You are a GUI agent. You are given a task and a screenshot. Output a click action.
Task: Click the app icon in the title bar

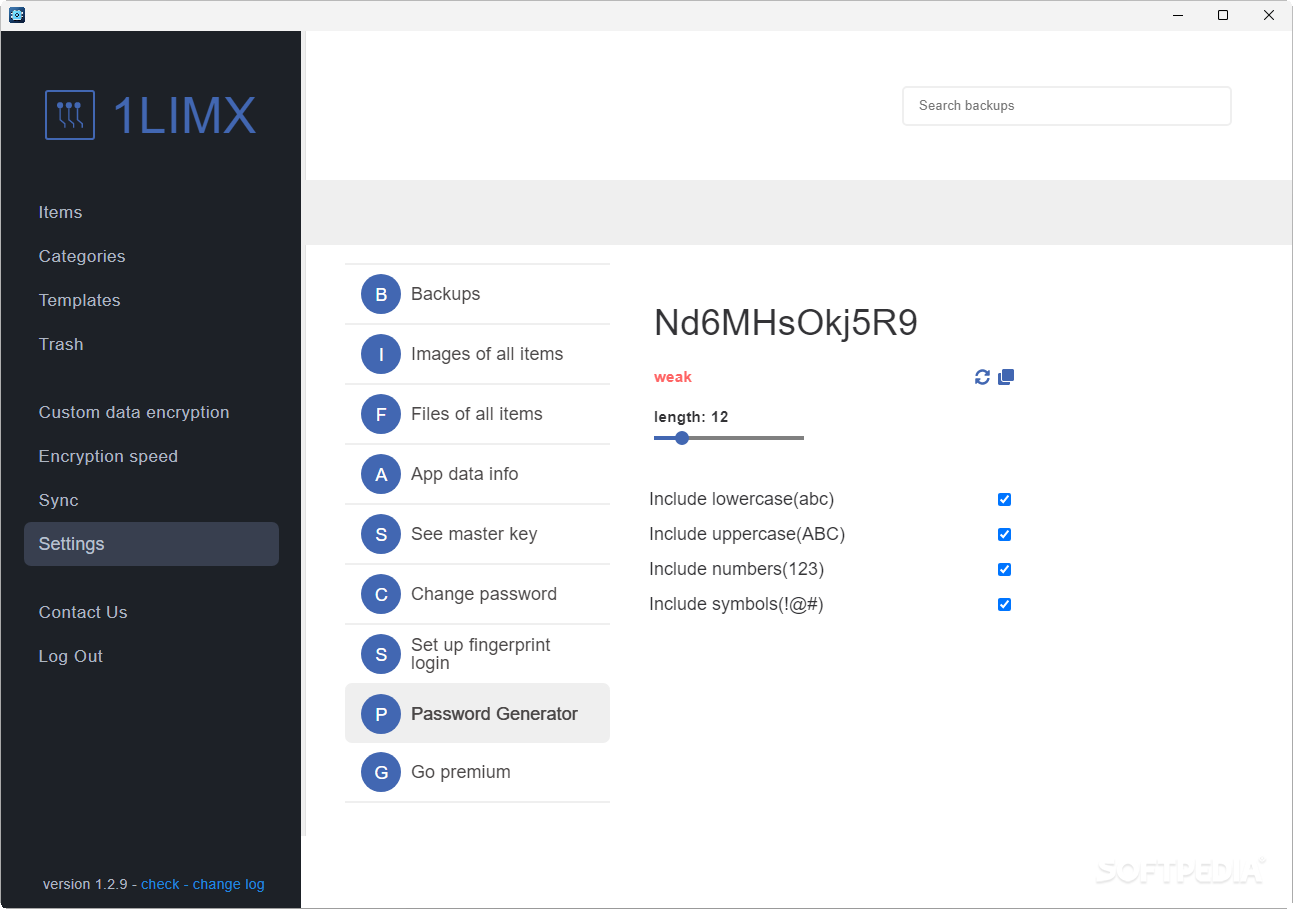coord(17,15)
